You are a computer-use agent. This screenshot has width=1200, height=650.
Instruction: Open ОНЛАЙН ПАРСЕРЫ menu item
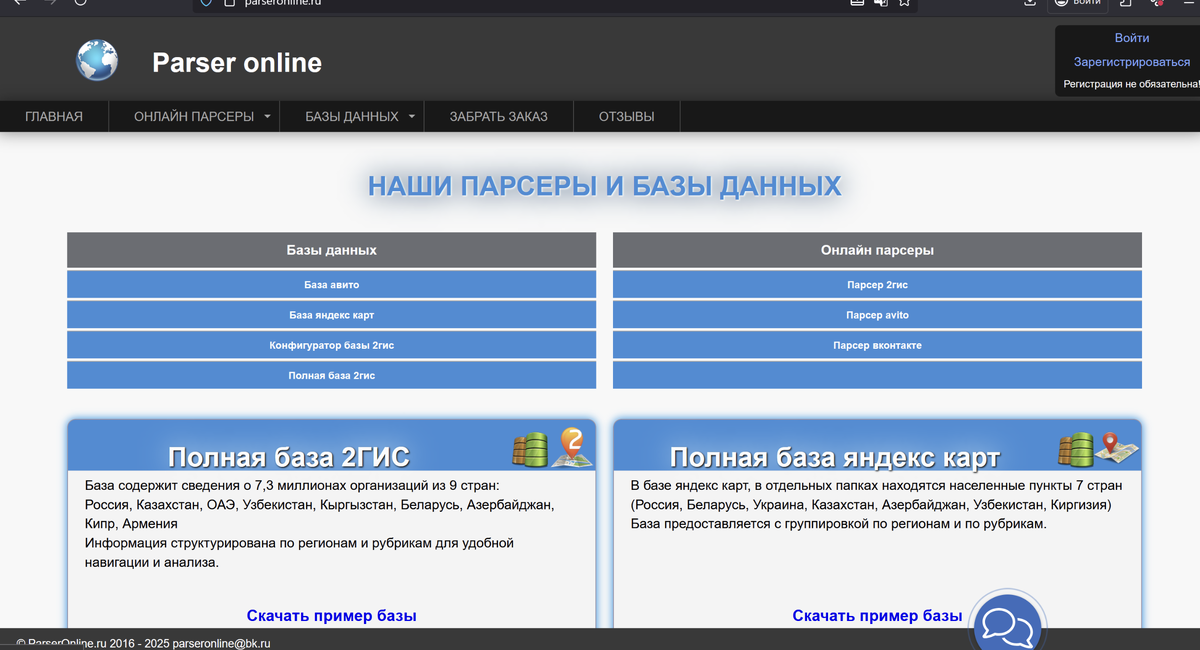[194, 116]
